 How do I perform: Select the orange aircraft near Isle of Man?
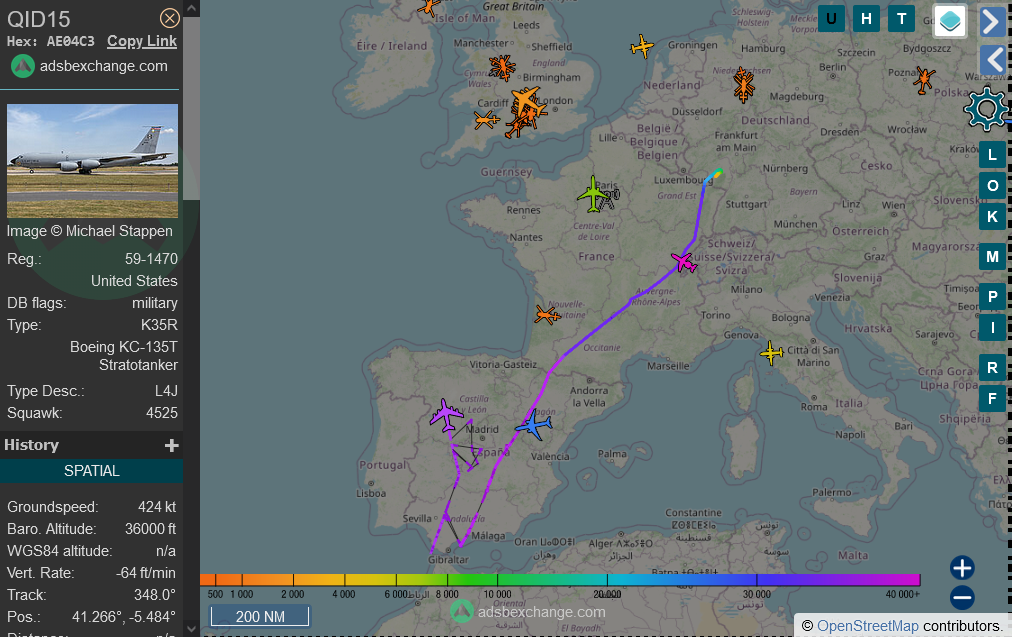tap(429, 8)
